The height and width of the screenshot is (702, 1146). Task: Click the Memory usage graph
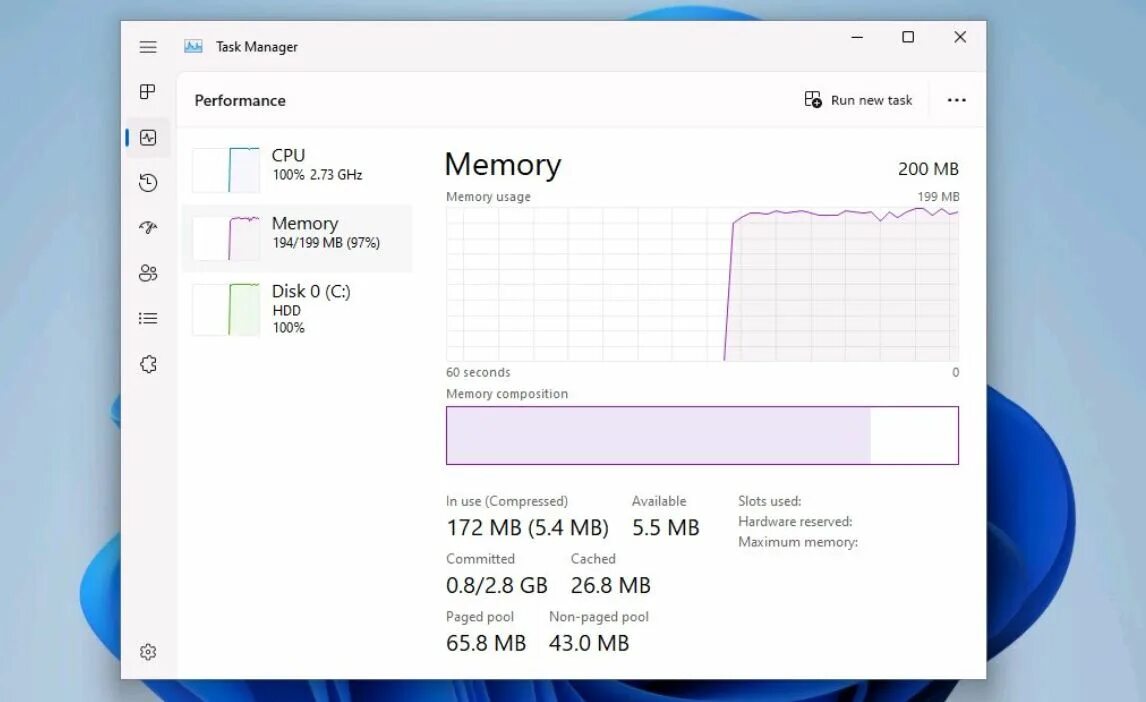[x=702, y=284]
